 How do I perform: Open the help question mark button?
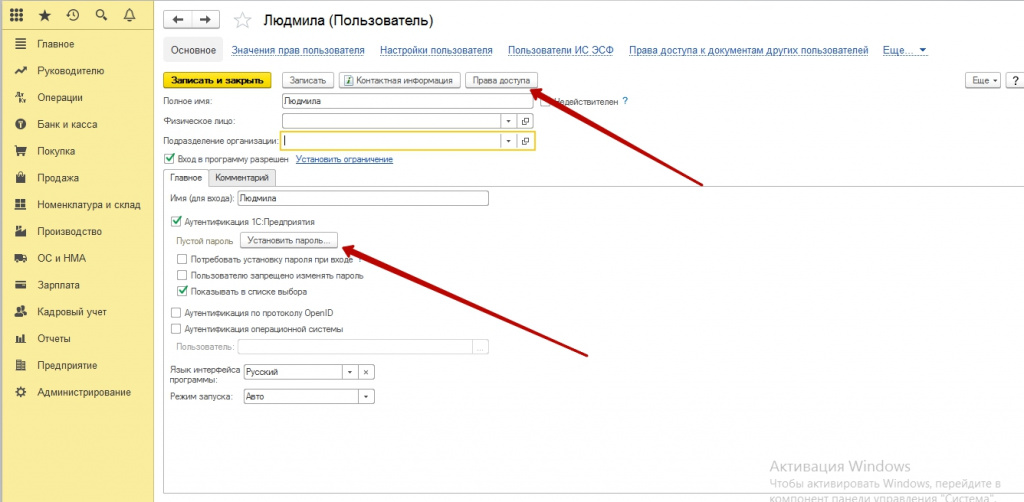click(x=1016, y=80)
